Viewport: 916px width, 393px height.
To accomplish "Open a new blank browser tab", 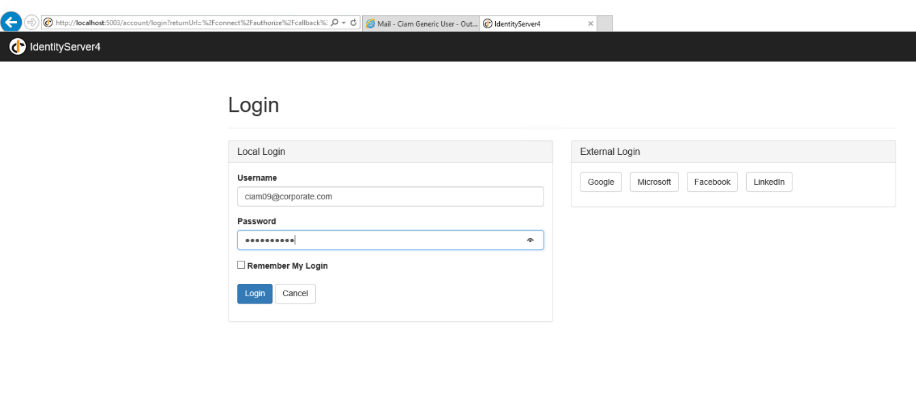I will point(605,23).
